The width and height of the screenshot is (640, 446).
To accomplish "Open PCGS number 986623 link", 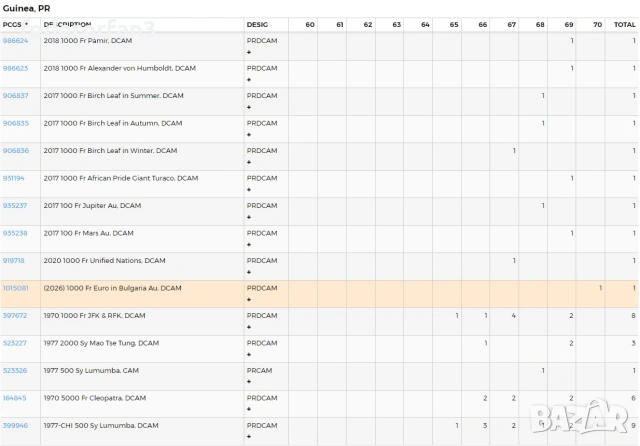I will coord(15,68).
